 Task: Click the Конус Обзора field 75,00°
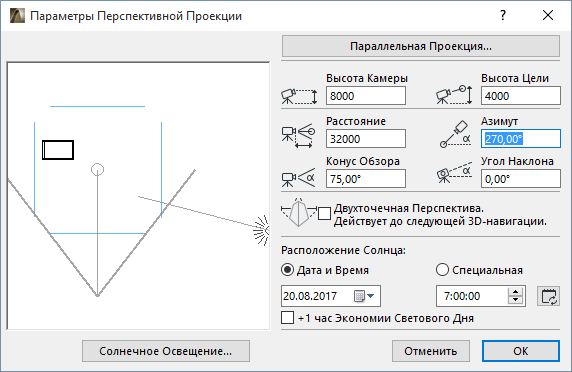[366, 179]
